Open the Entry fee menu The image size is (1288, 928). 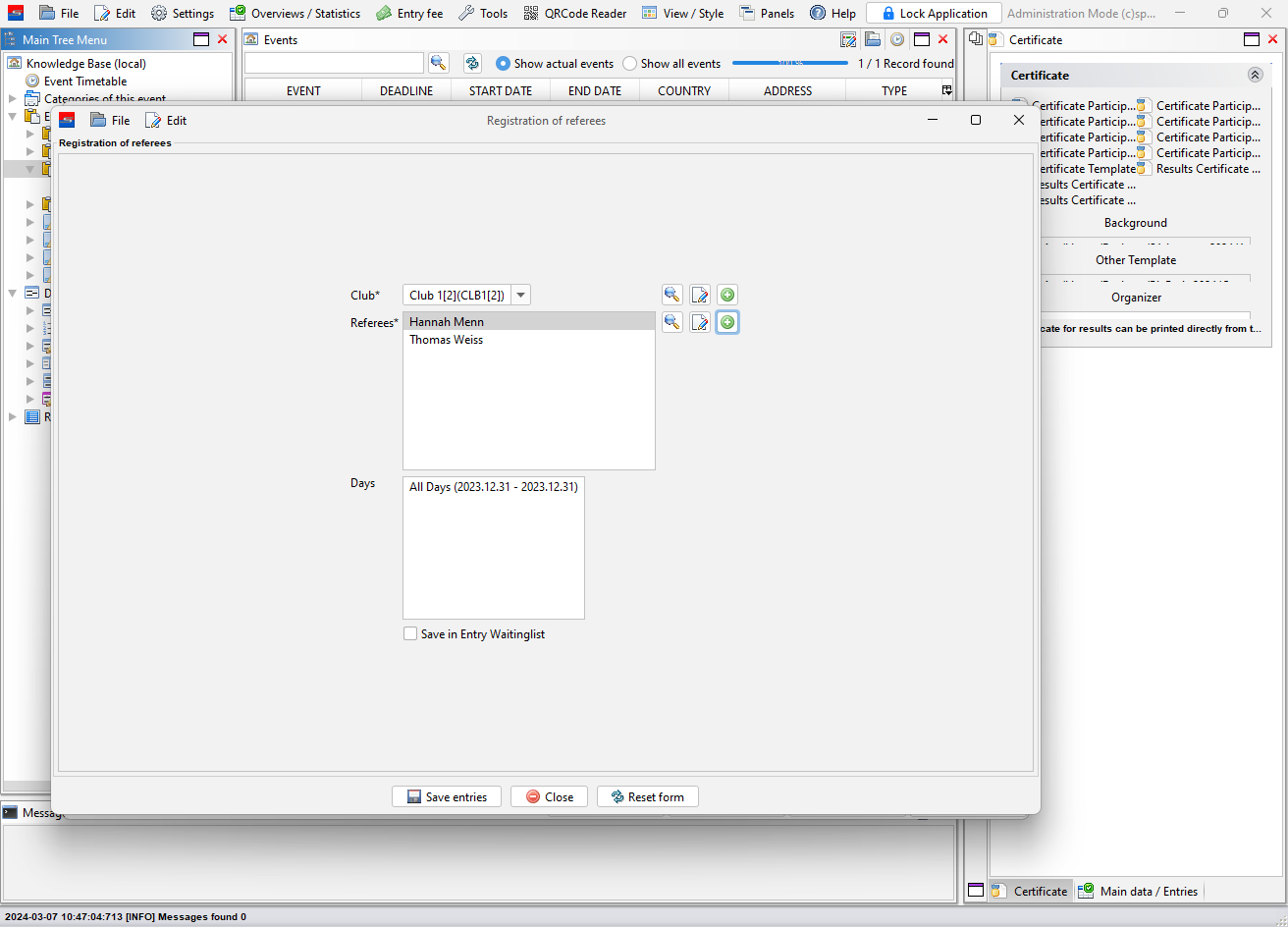(x=409, y=13)
